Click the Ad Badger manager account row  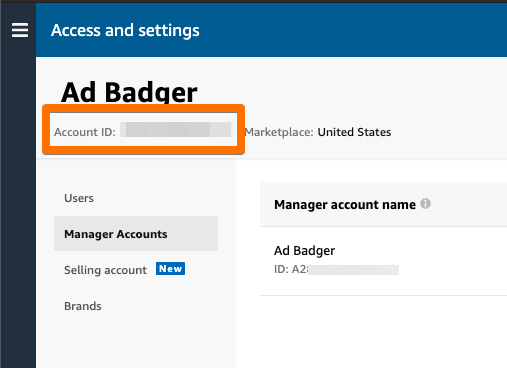tap(383, 261)
